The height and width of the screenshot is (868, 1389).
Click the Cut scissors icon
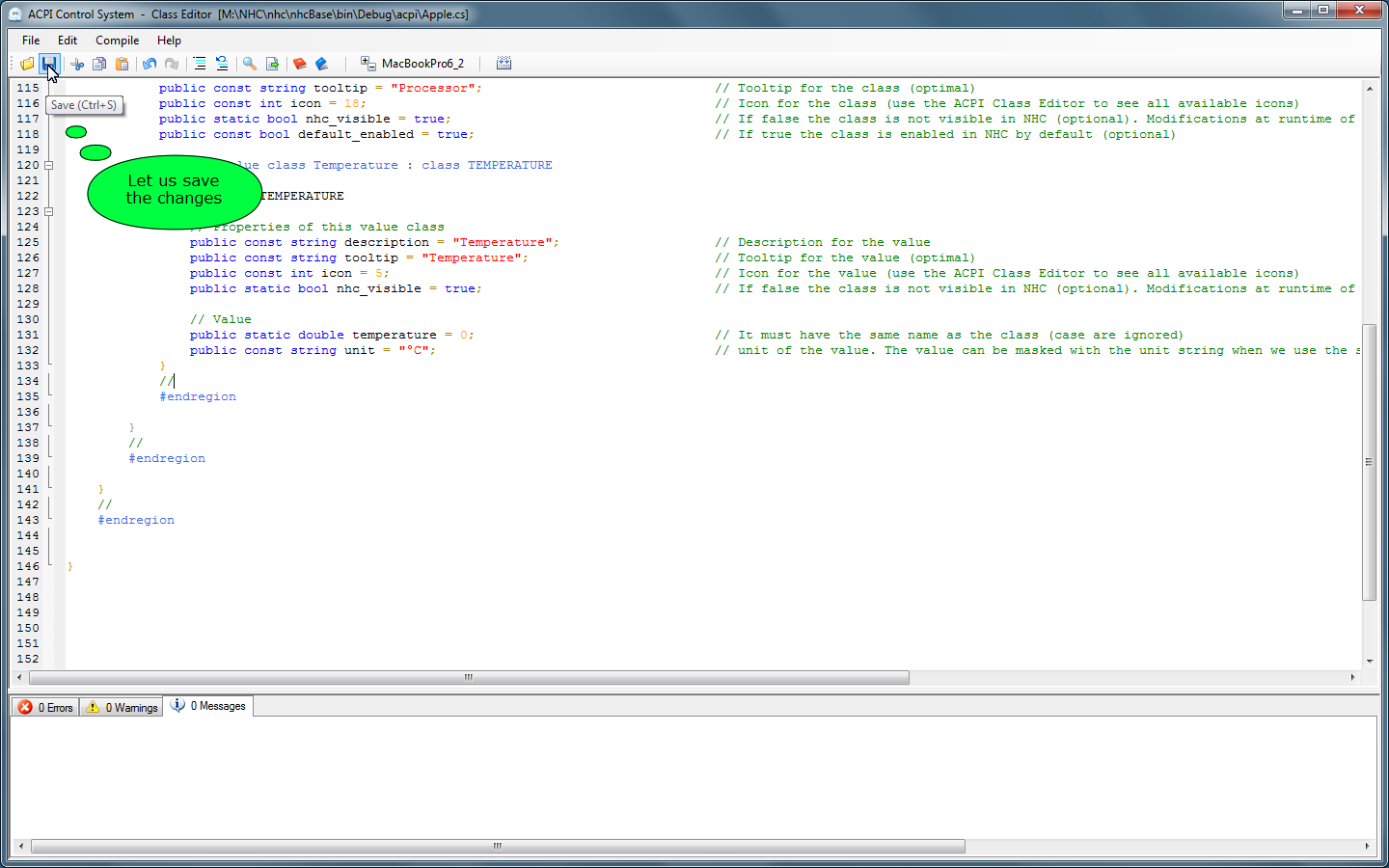pos(77,64)
